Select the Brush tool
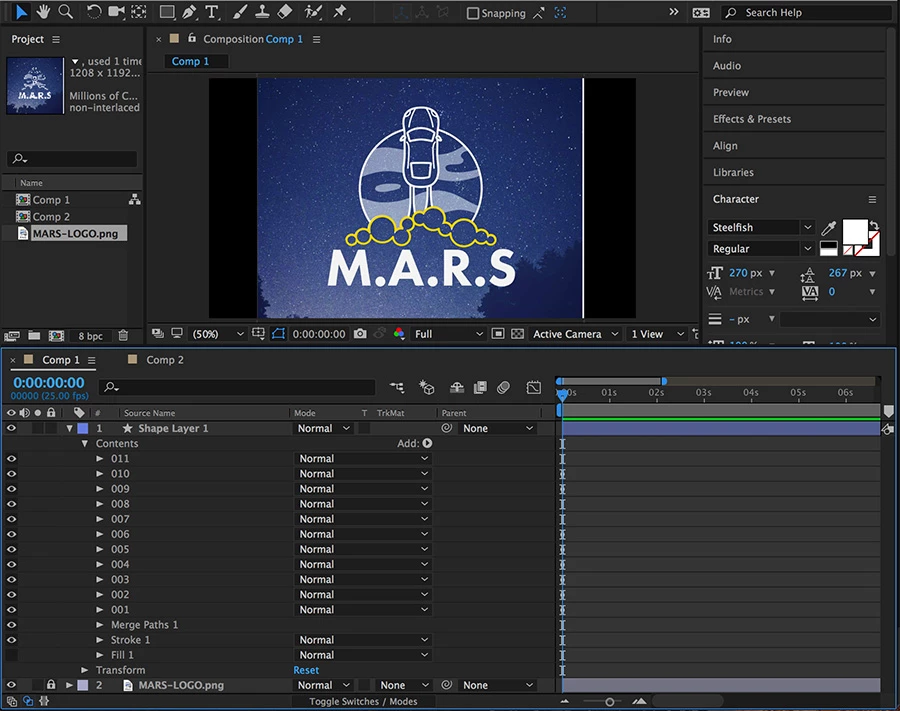This screenshot has width=900, height=711. pyautogui.click(x=240, y=11)
